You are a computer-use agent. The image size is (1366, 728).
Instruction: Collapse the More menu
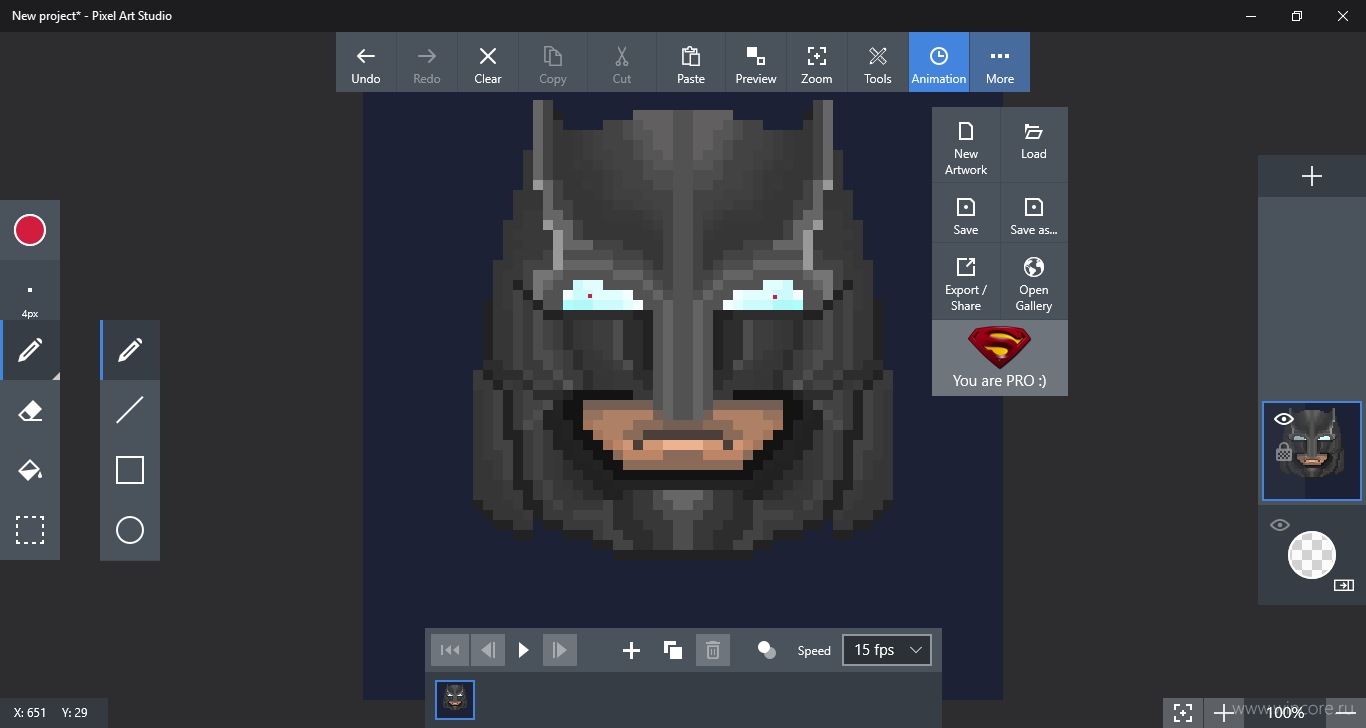pos(1000,62)
